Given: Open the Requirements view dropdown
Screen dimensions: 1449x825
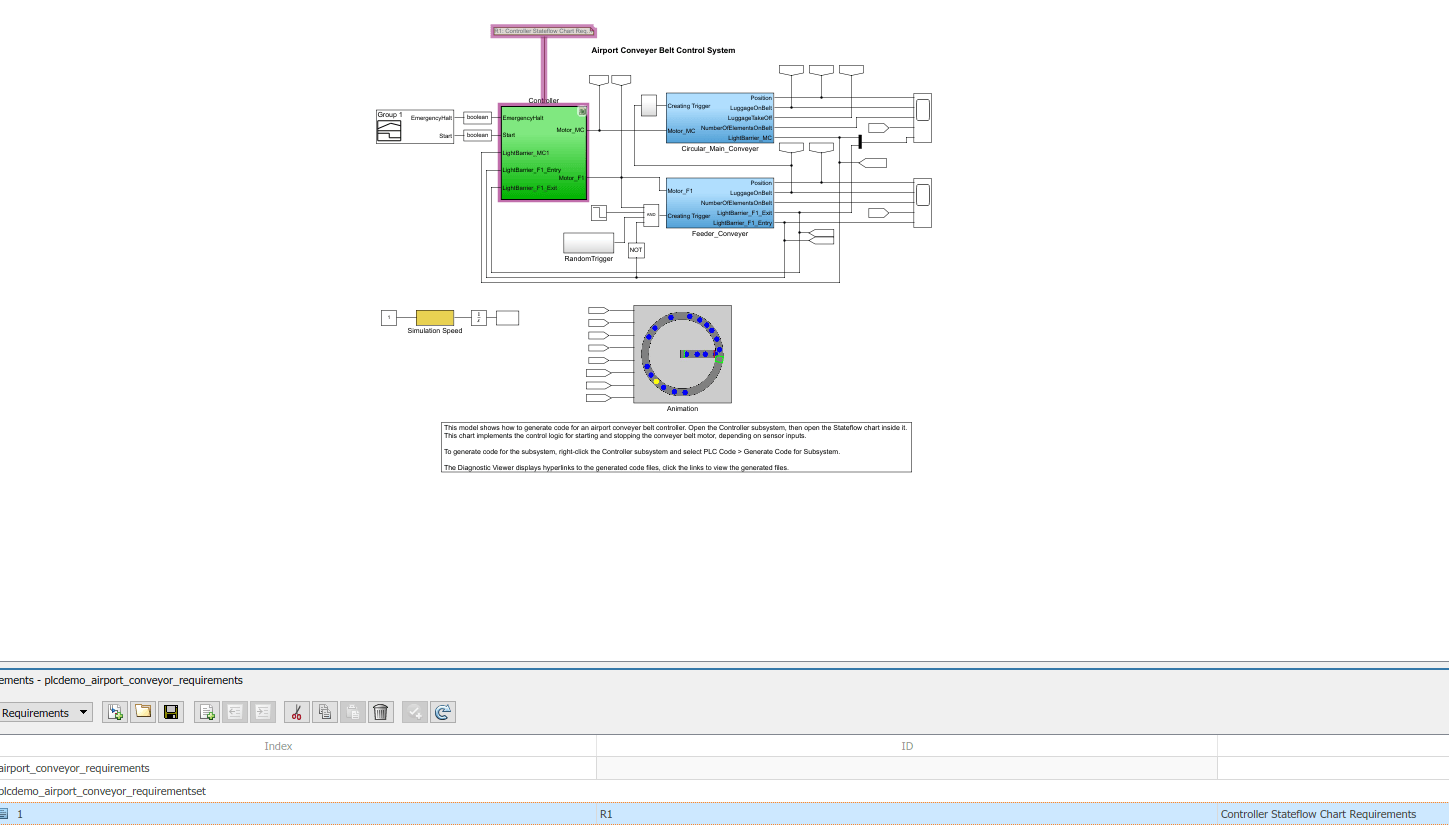Looking at the screenshot, I should 46,712.
